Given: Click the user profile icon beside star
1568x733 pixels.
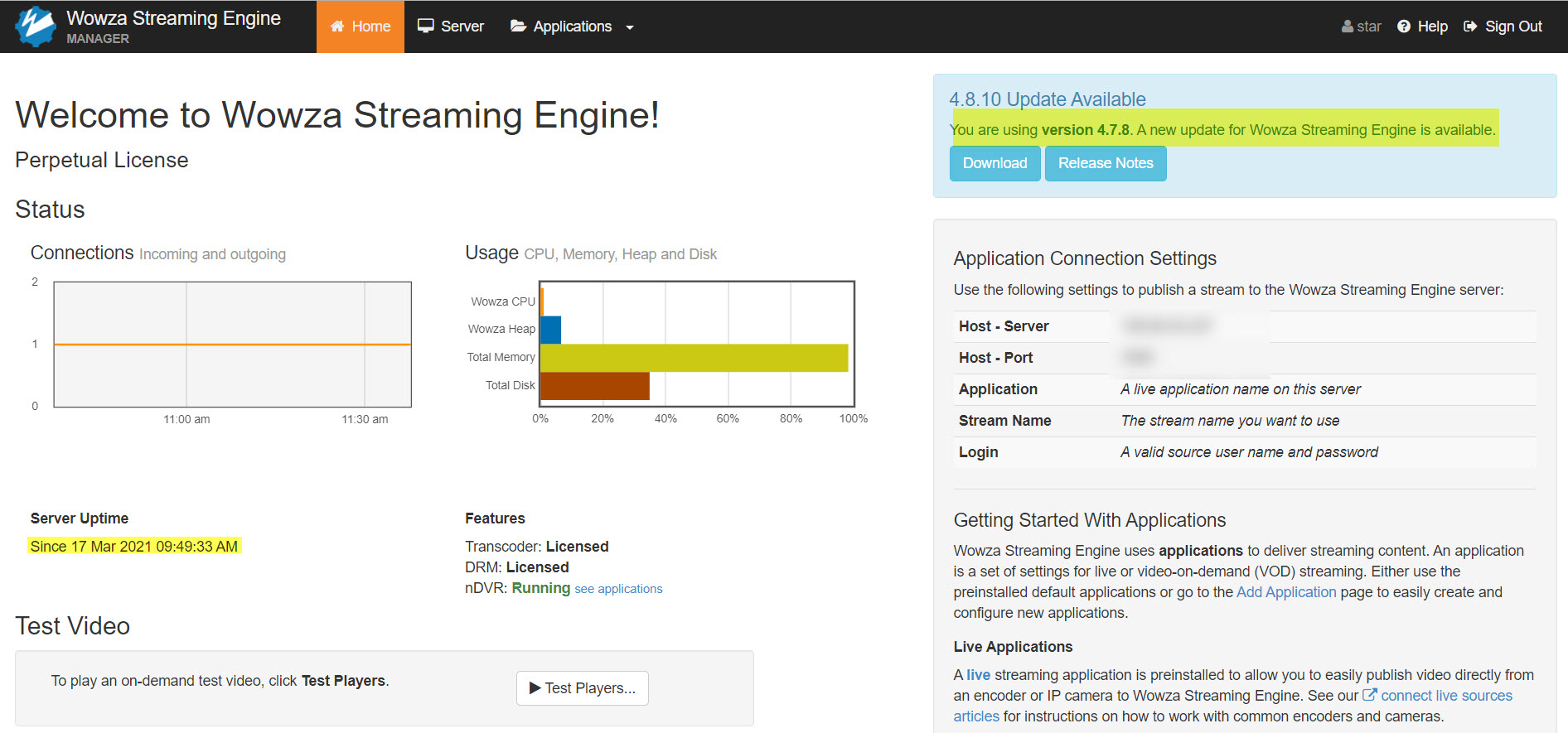Looking at the screenshot, I should pos(1348,27).
